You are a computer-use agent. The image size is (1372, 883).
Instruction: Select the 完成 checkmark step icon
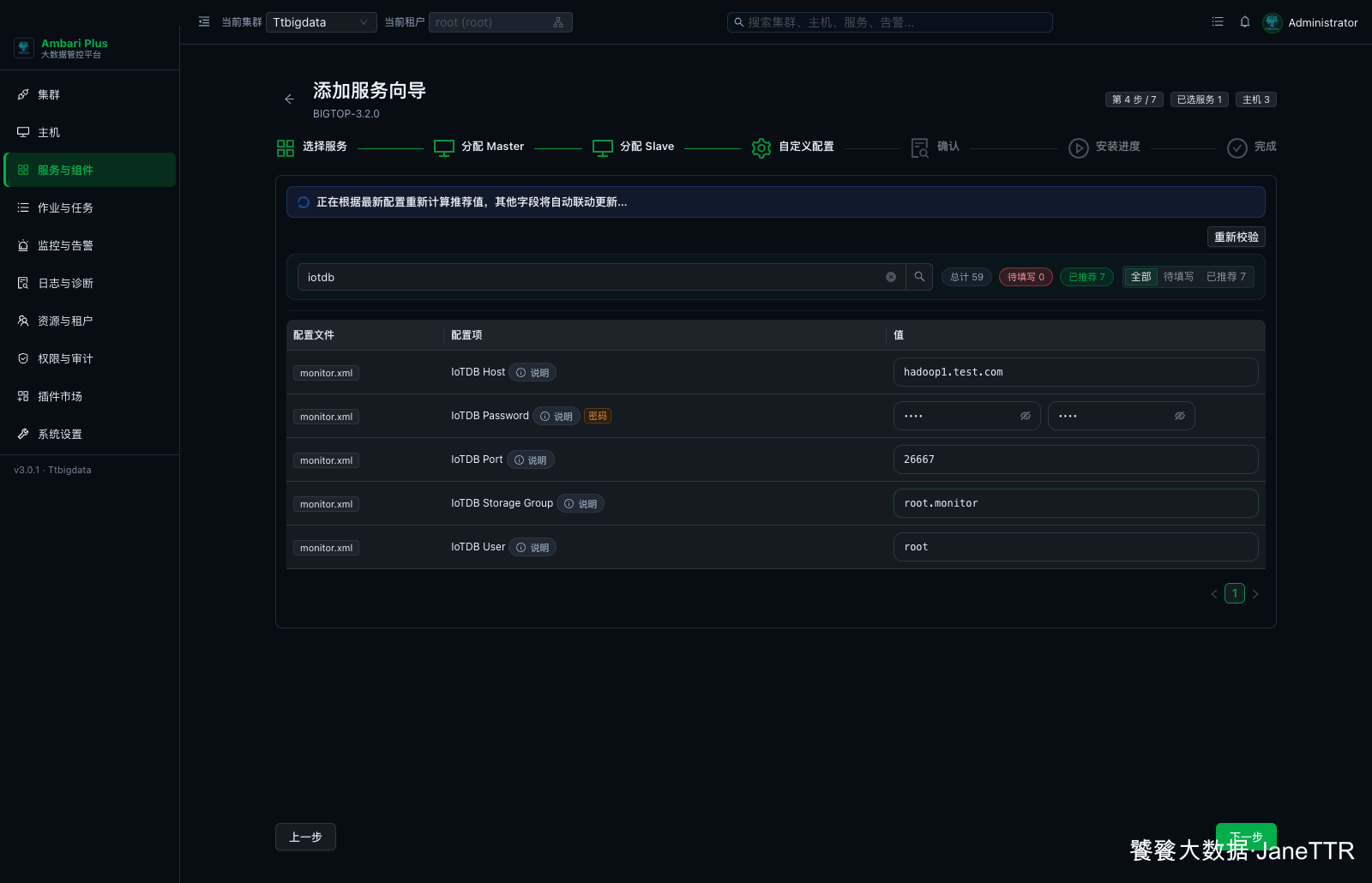[1237, 148]
